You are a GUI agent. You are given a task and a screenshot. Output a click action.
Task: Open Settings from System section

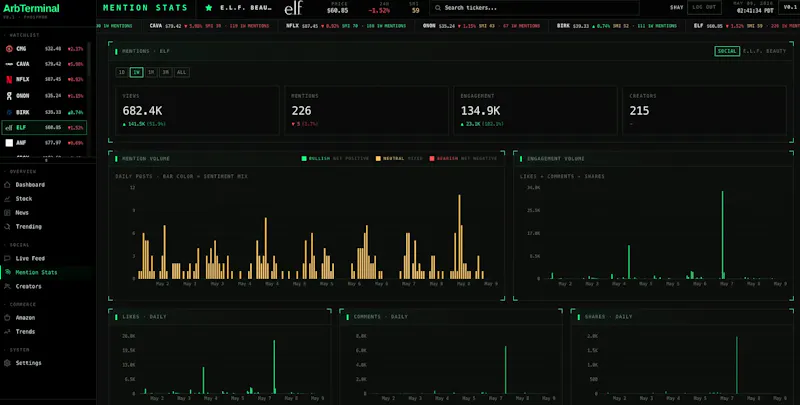point(29,363)
